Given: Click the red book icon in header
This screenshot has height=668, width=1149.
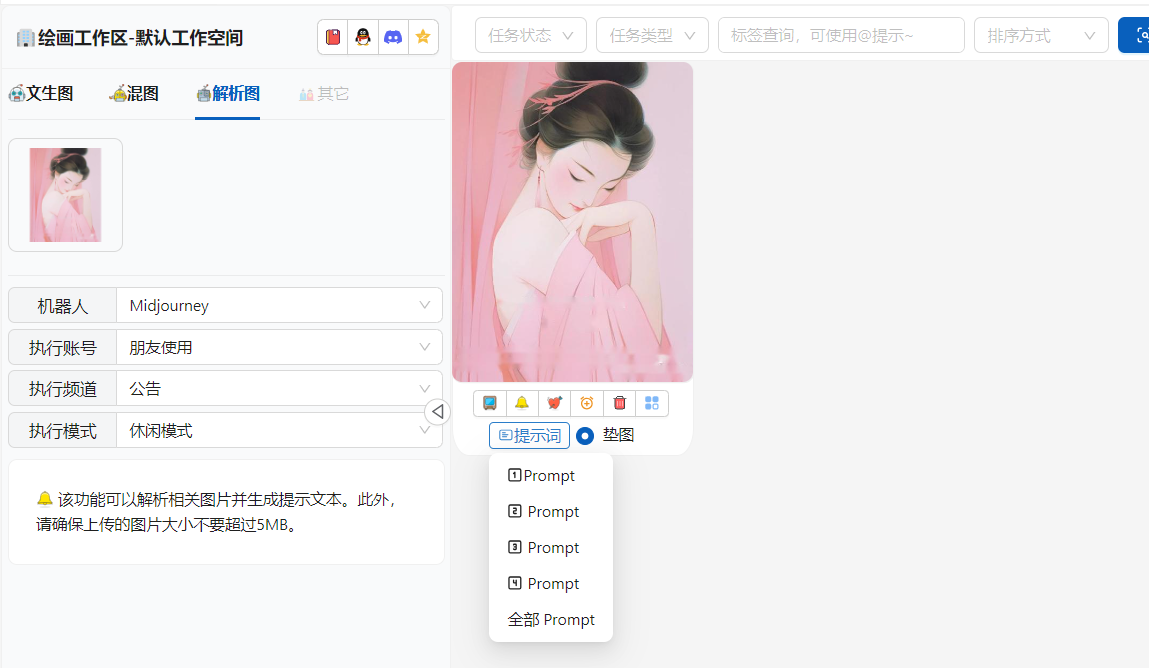Looking at the screenshot, I should [x=333, y=37].
